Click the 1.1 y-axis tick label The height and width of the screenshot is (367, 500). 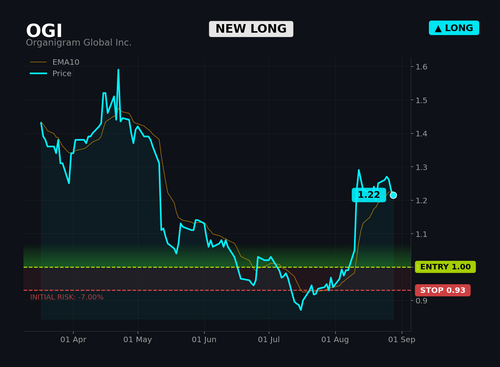(421, 234)
